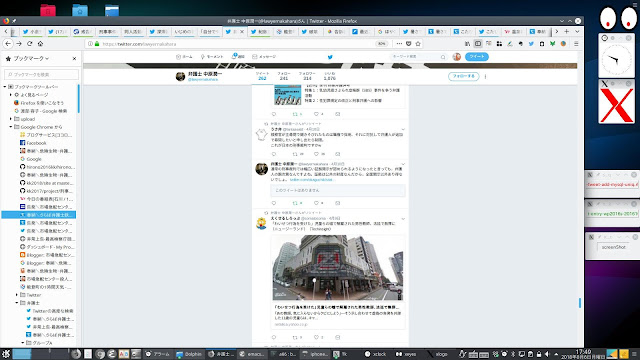Open the Library icon in Firefox toolbar
640x360 pixels.
[467, 44]
